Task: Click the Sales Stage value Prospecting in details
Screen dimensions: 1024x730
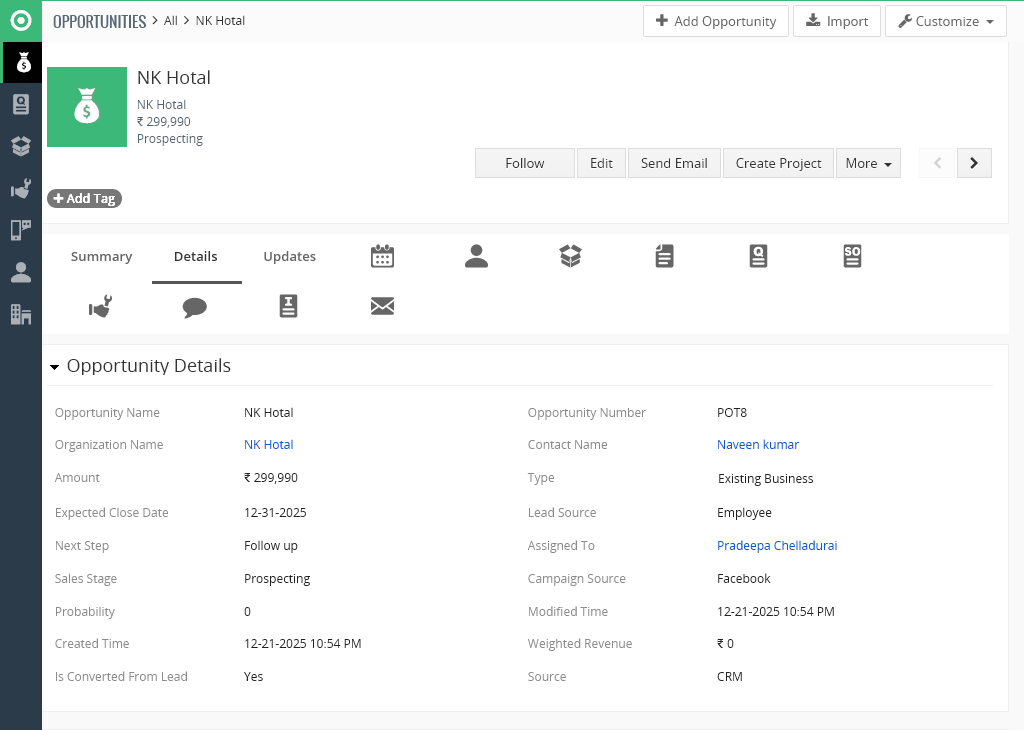Action: (x=277, y=579)
